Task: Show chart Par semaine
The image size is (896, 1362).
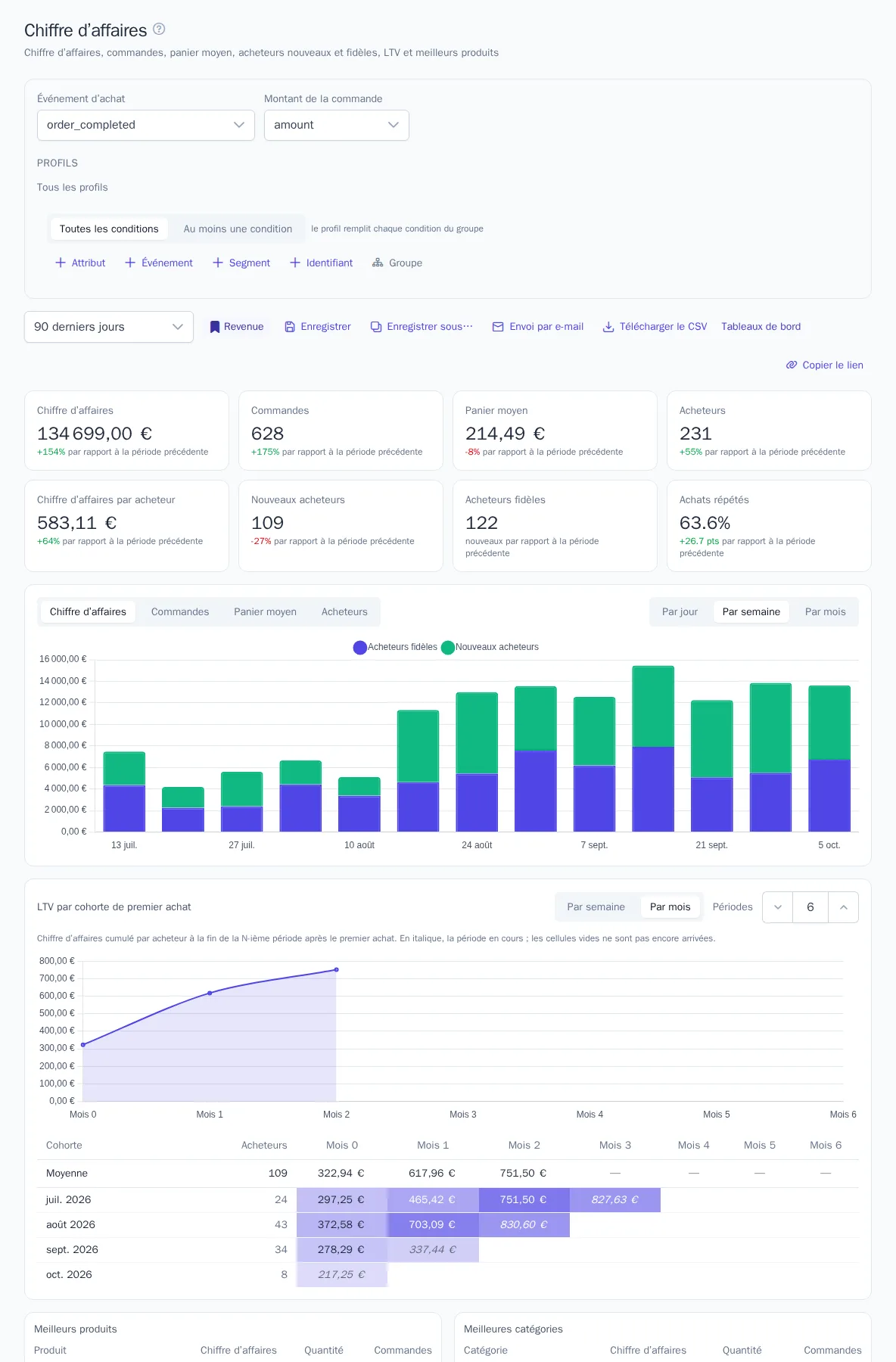Action: [751, 611]
